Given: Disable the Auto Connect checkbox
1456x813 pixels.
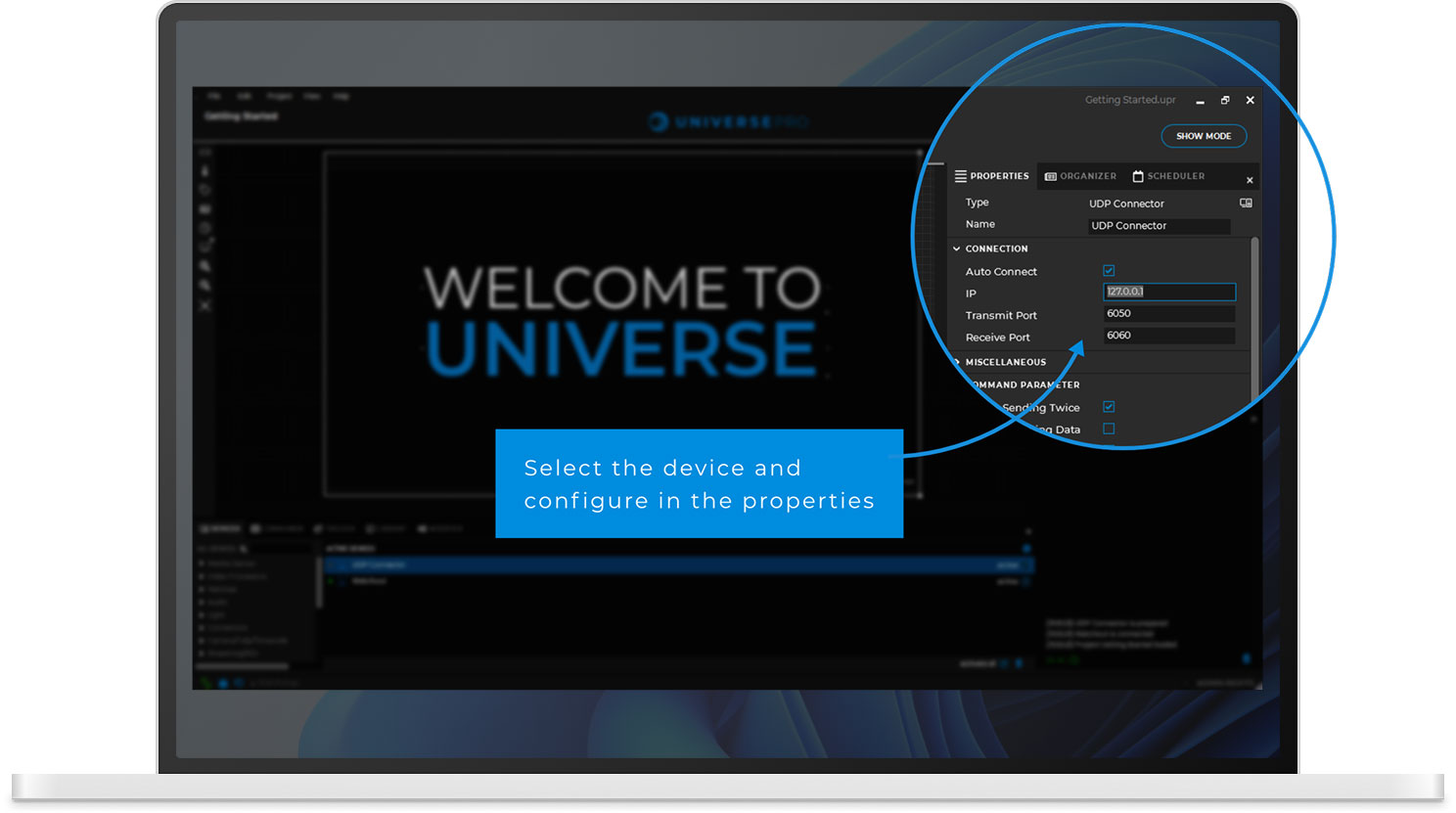Looking at the screenshot, I should pyautogui.click(x=1109, y=270).
